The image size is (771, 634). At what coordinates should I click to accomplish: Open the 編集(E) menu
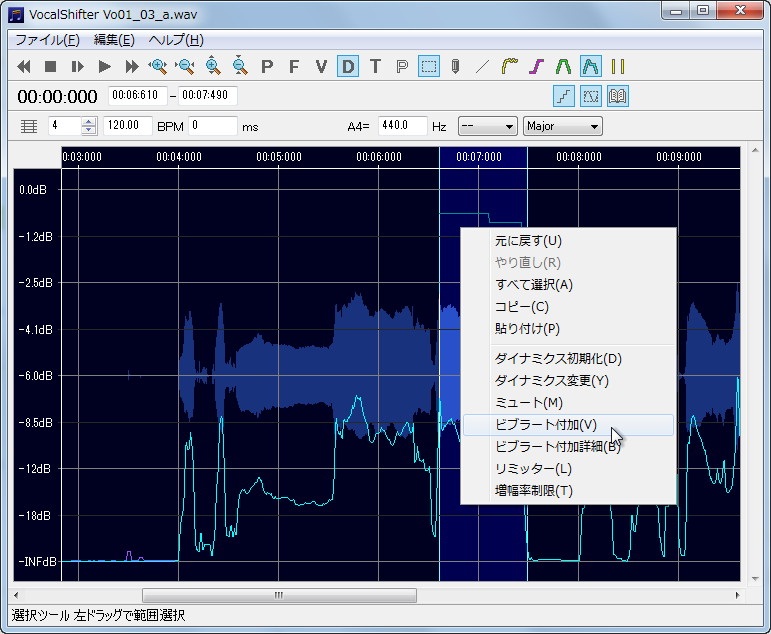(114, 40)
